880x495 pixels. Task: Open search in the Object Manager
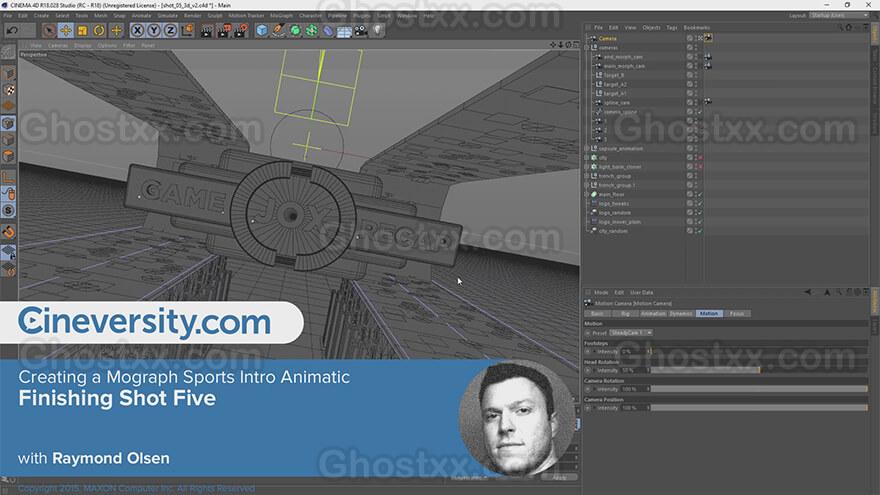(840, 28)
